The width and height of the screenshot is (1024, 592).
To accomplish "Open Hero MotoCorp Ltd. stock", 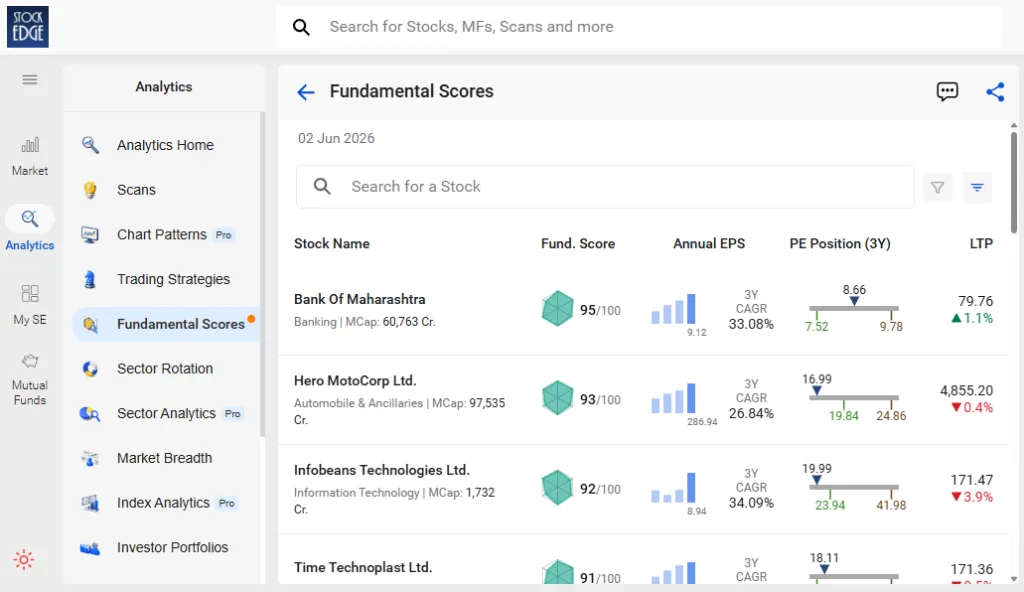I will (x=355, y=380).
